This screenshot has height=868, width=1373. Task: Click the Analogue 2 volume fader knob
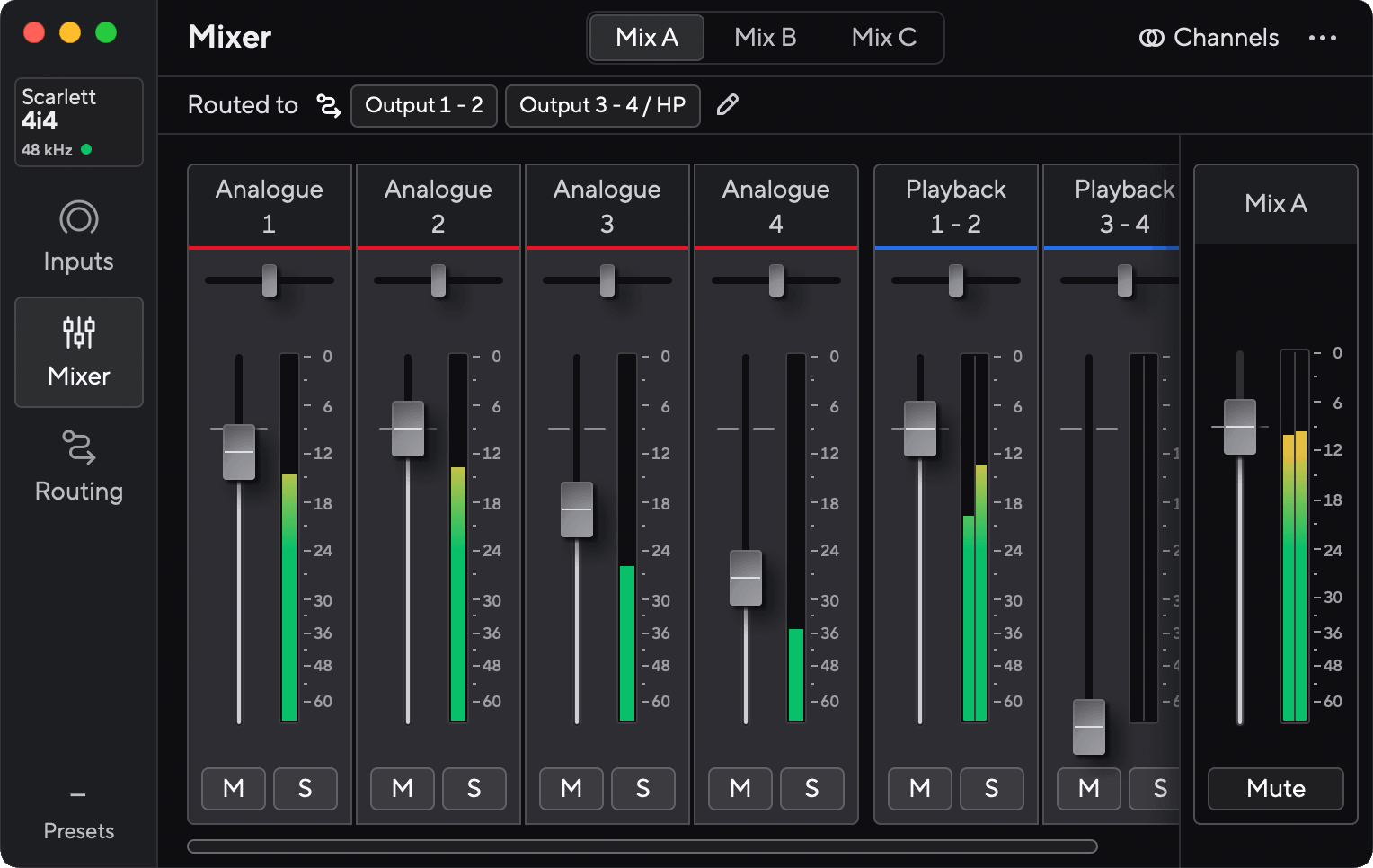click(x=408, y=429)
